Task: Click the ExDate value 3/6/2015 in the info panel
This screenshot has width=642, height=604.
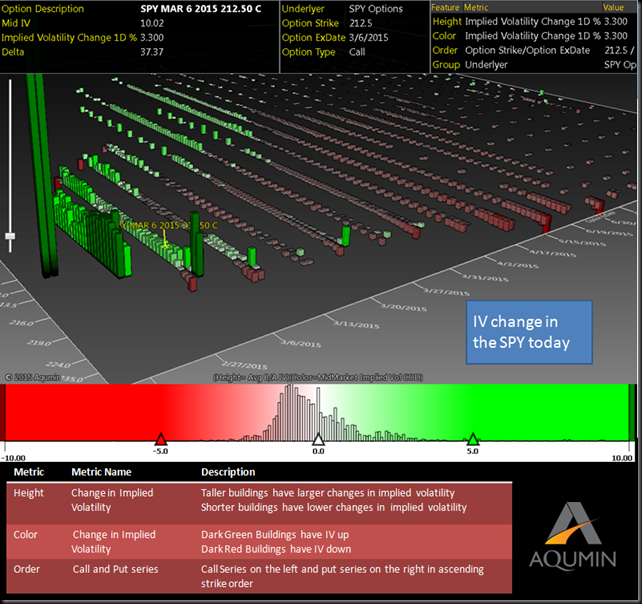Action: coord(368,38)
